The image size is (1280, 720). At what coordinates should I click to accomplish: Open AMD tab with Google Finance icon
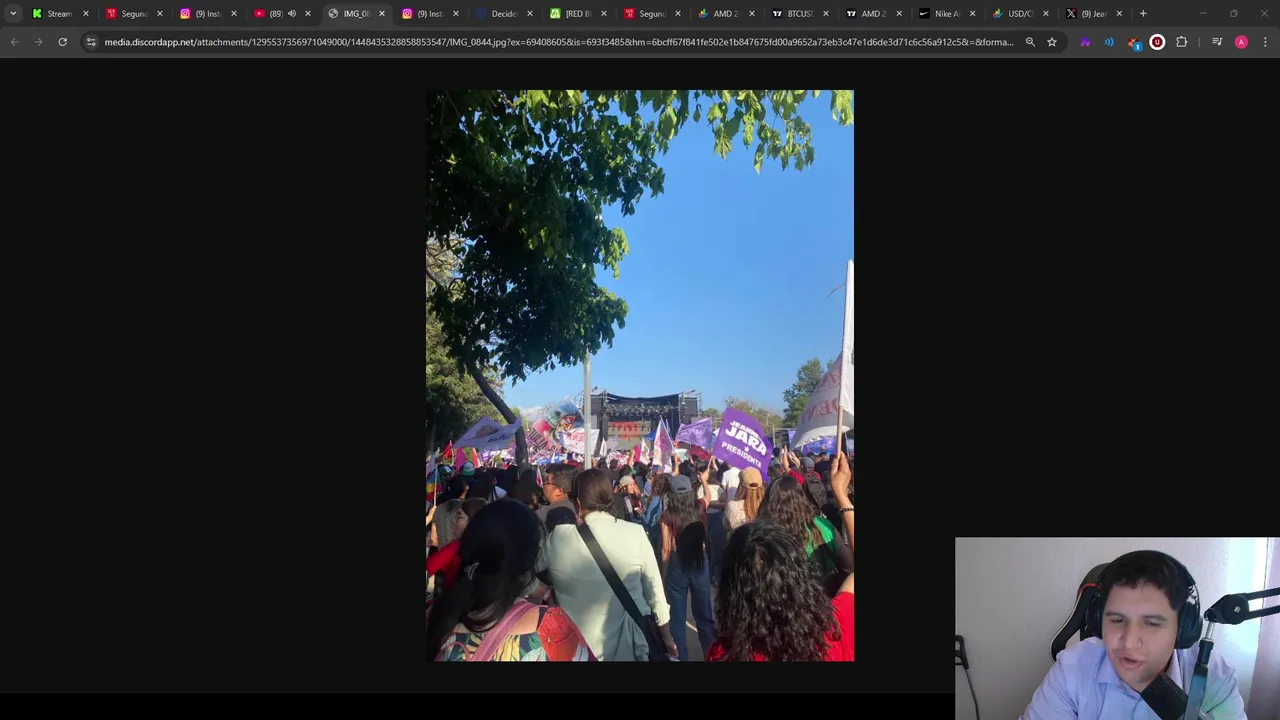click(725, 13)
